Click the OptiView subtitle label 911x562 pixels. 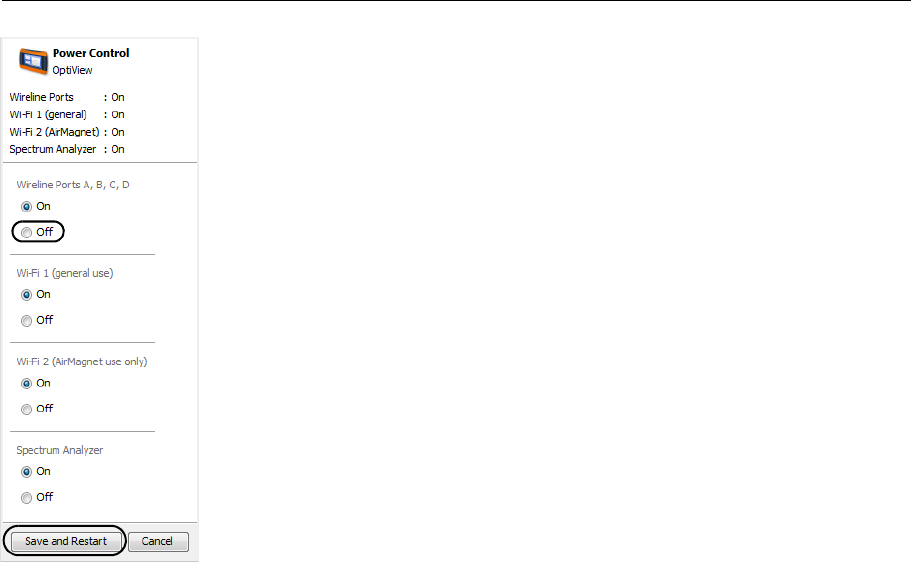coord(72,70)
